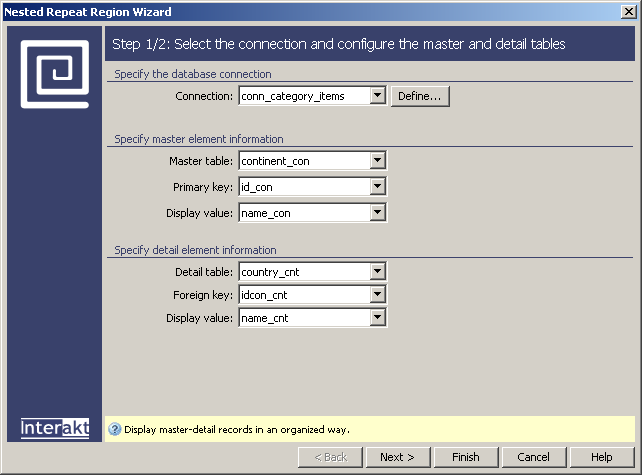
Task: Open the Detail table dropdown
Action: pyautogui.click(x=377, y=271)
